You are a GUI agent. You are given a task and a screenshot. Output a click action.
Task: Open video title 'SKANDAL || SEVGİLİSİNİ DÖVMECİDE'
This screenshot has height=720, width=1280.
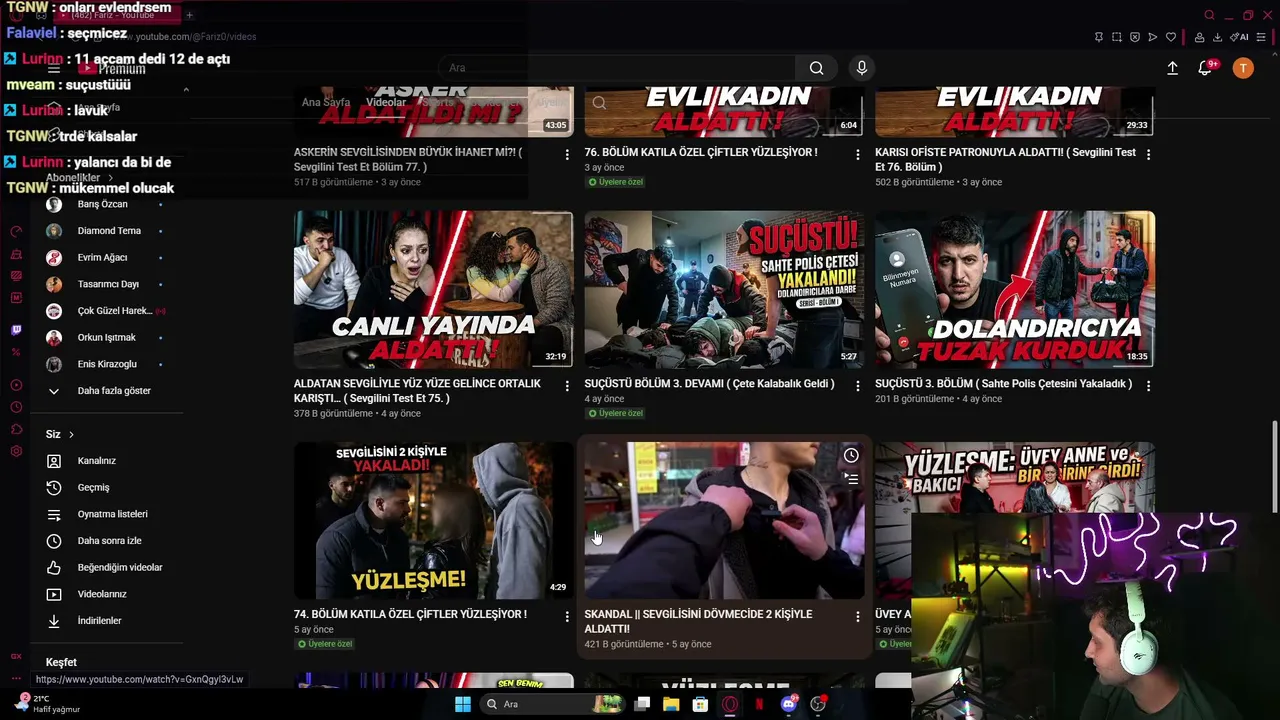699,621
